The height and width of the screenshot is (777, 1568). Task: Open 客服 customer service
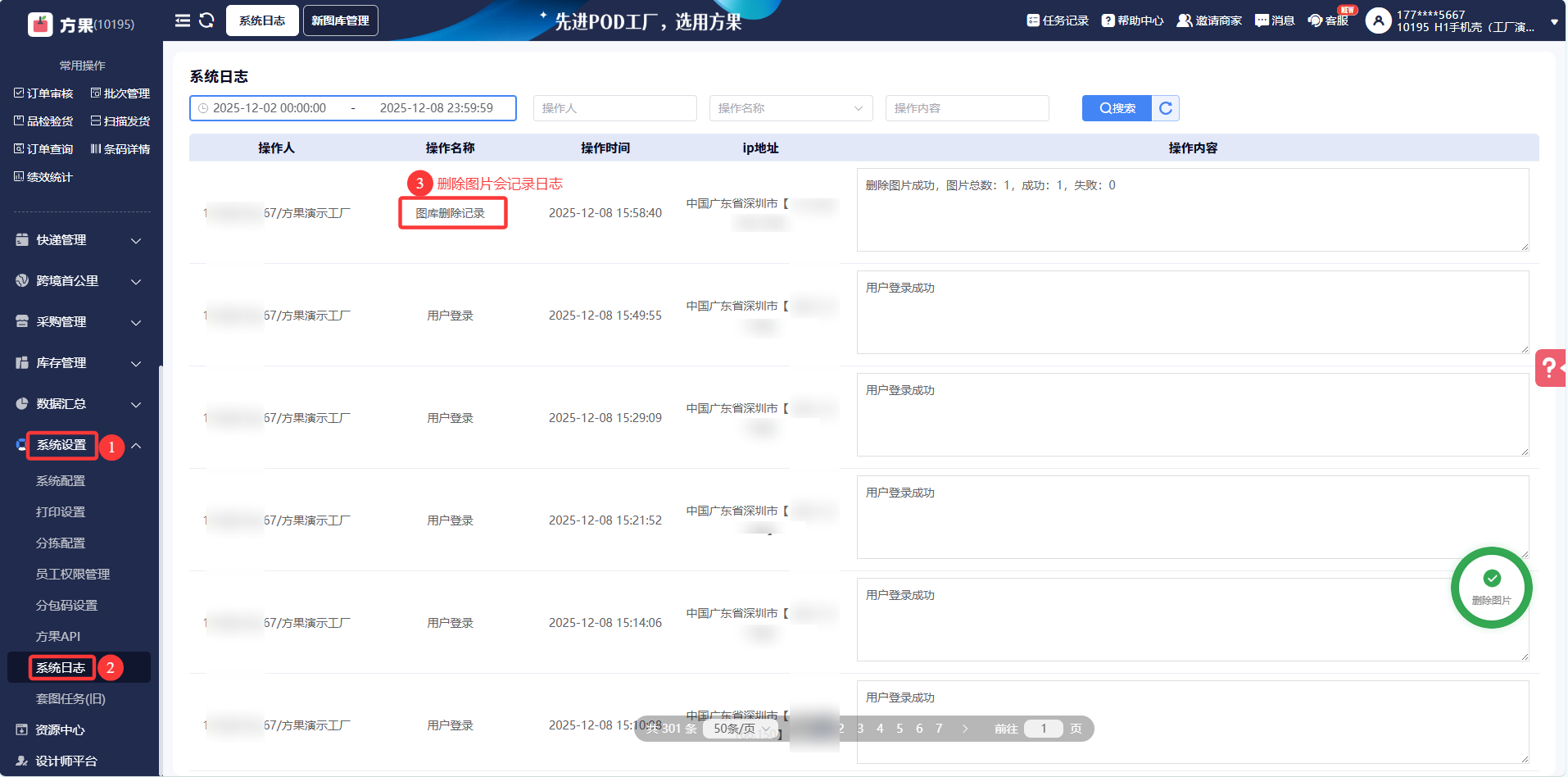(x=1328, y=20)
